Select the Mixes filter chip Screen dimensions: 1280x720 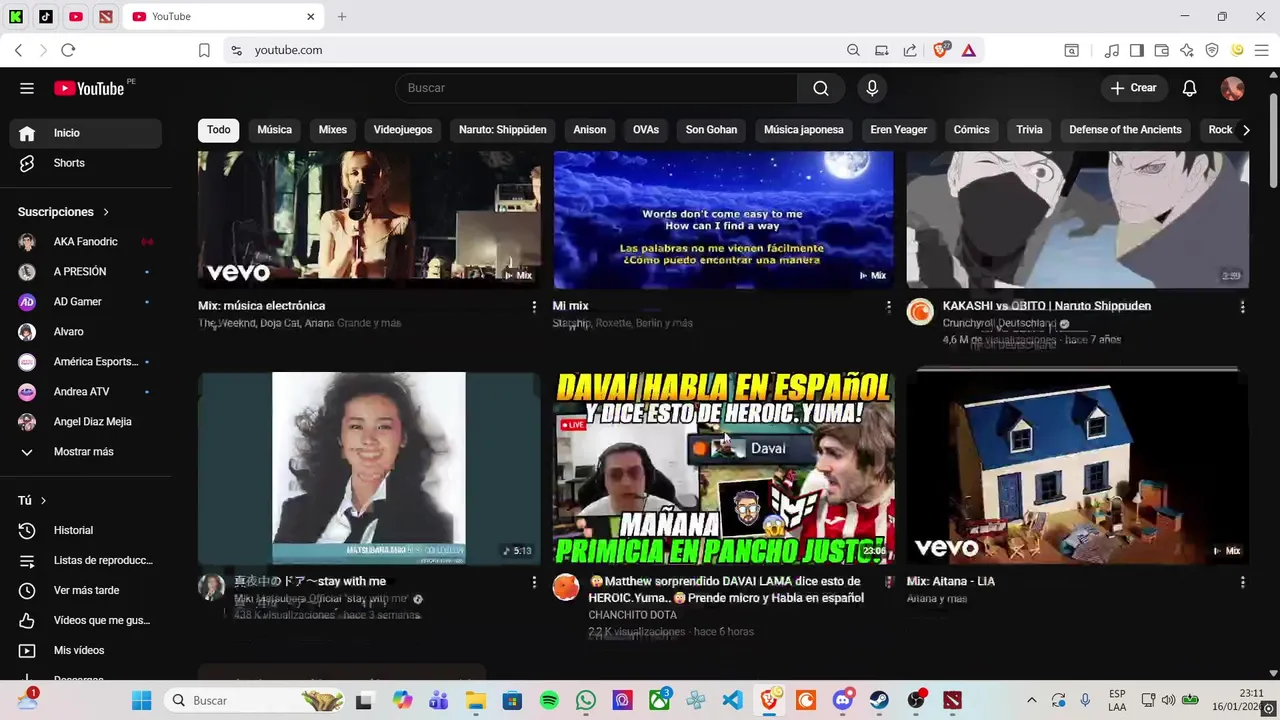(333, 130)
